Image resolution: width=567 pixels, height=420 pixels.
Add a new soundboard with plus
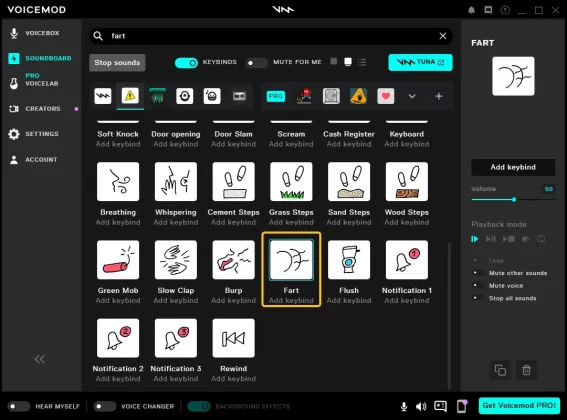[439, 96]
